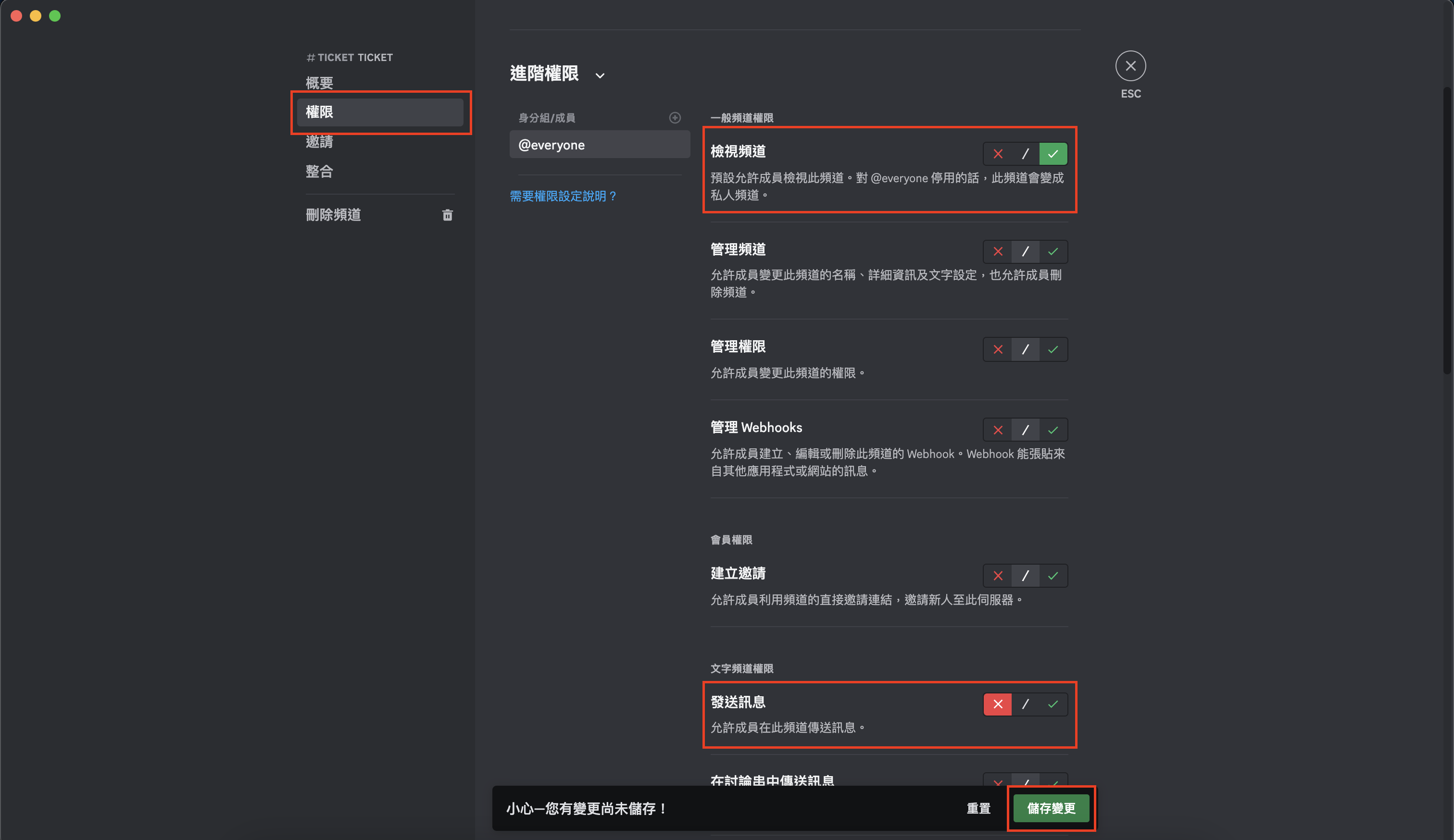The image size is (1454, 840).
Task: Deny 管理頻道 with the red X
Action: click(998, 251)
